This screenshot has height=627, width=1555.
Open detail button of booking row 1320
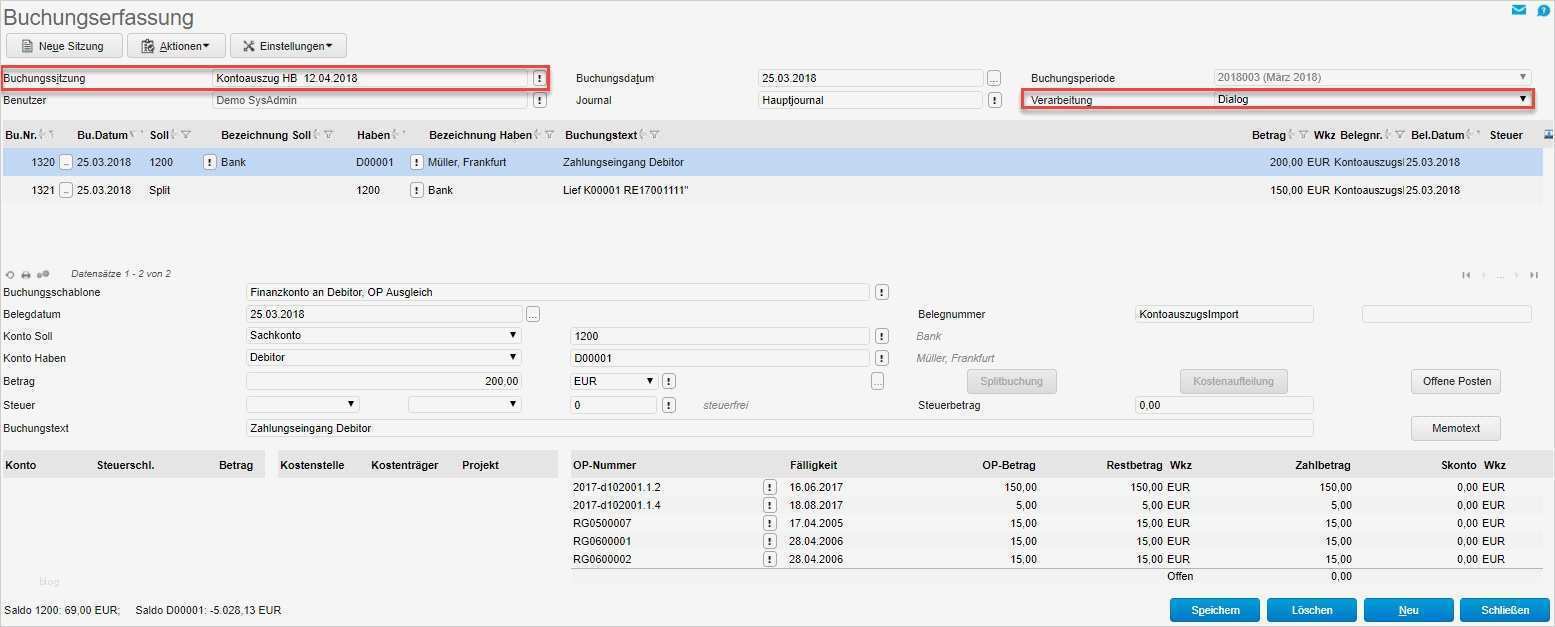tap(66, 162)
